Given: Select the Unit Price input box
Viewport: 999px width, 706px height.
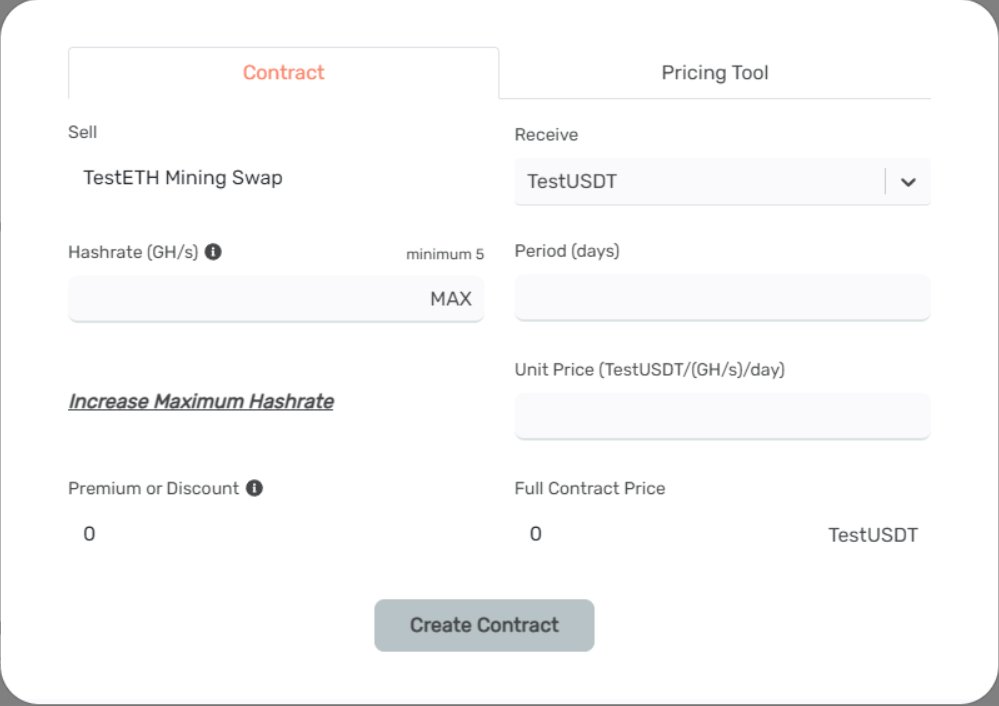Looking at the screenshot, I should click(x=722, y=416).
